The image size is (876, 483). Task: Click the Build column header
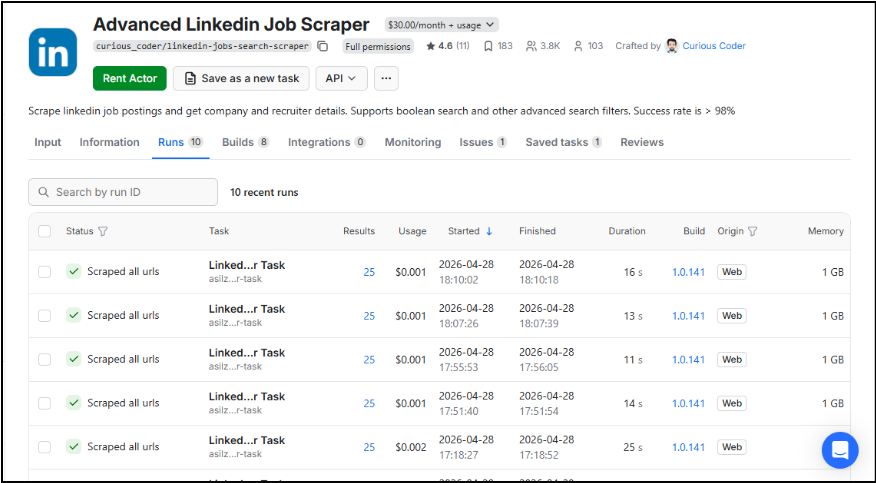[694, 231]
